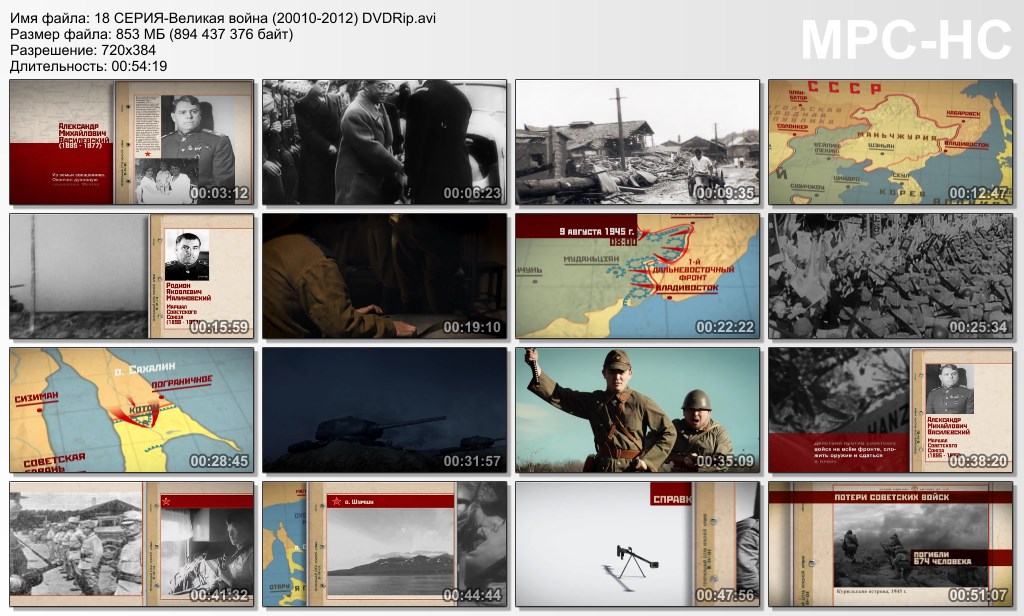Click the file name line at top
Viewport: 1024px width, 616px height.
tap(222, 19)
